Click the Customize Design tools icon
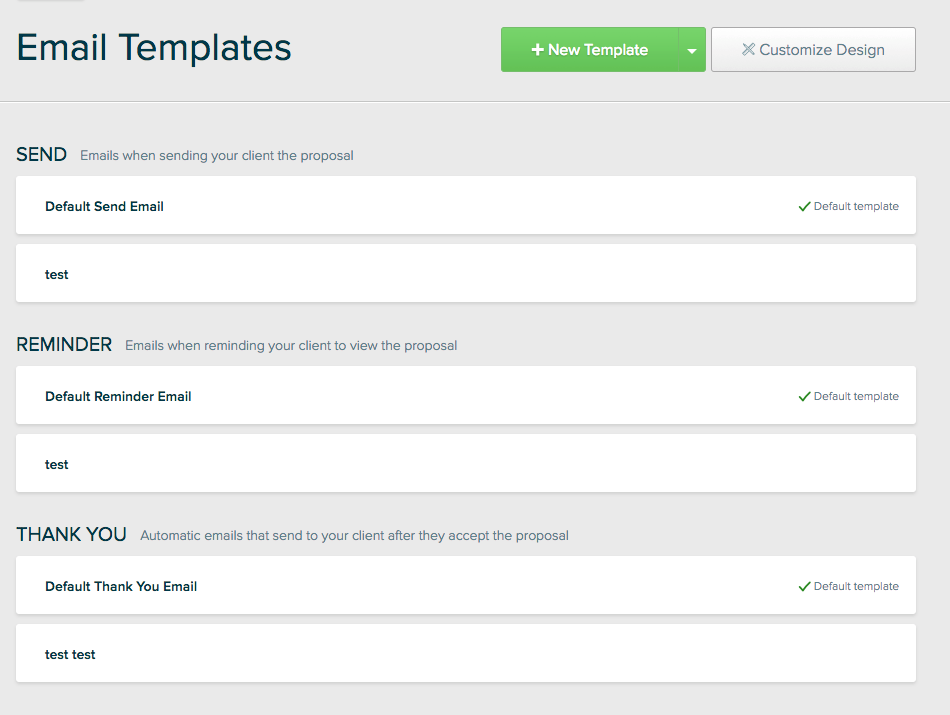This screenshot has width=950, height=715. pos(748,49)
